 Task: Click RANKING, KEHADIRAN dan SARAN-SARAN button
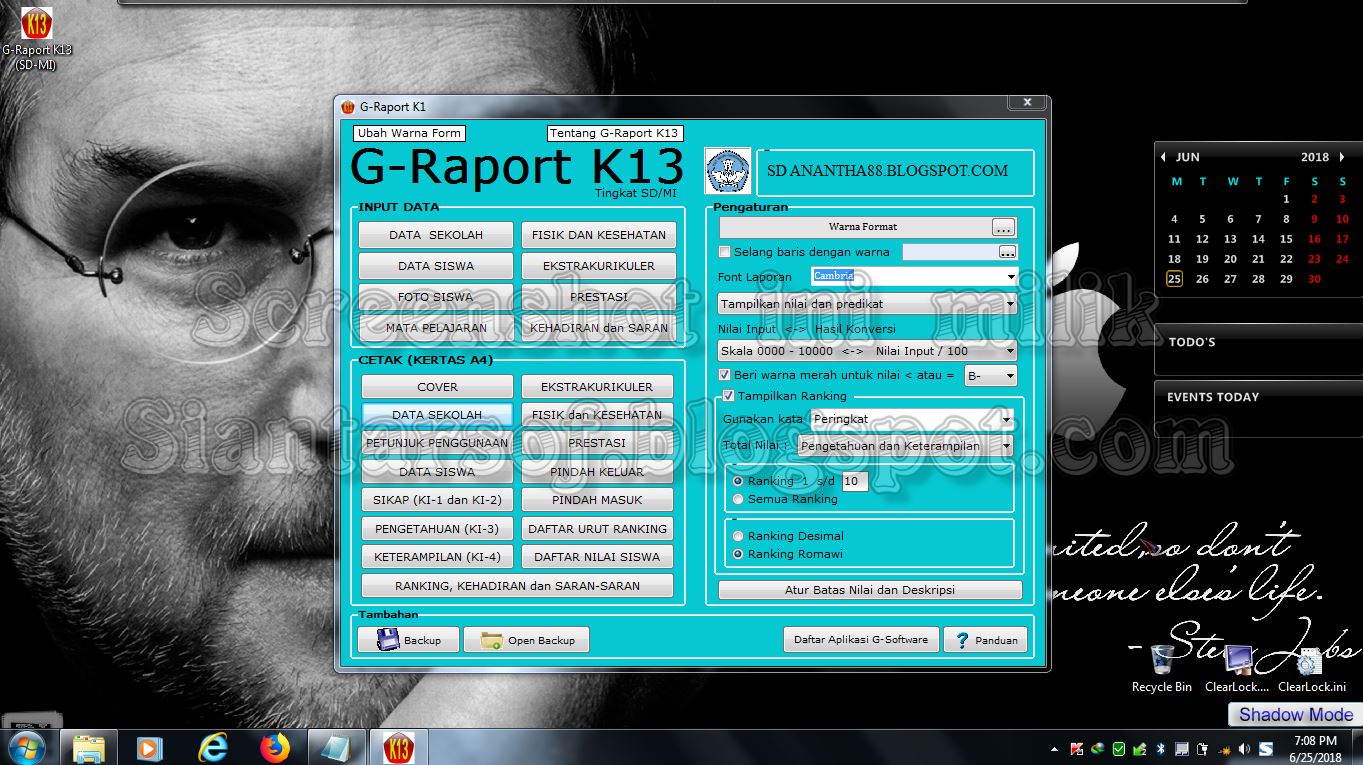pyautogui.click(x=517, y=586)
